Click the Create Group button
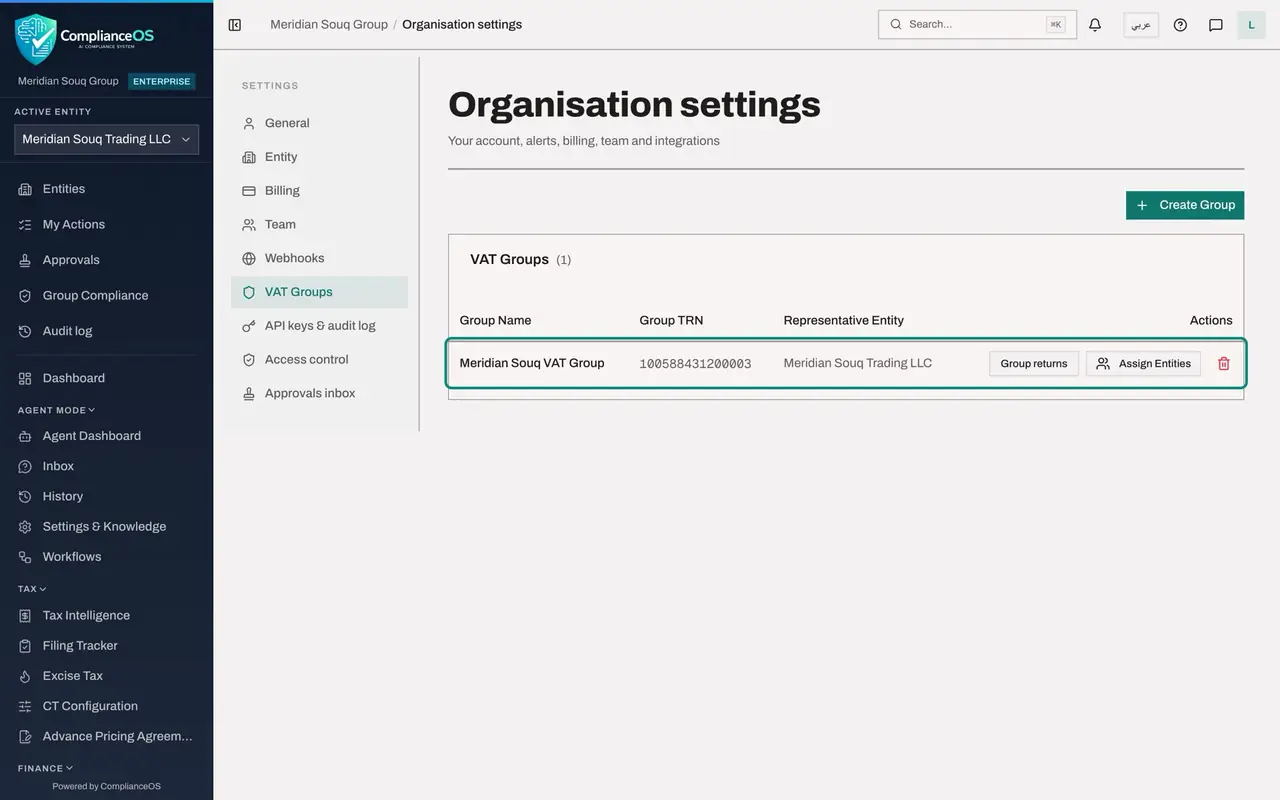The width and height of the screenshot is (1280, 800). pyautogui.click(x=1185, y=205)
